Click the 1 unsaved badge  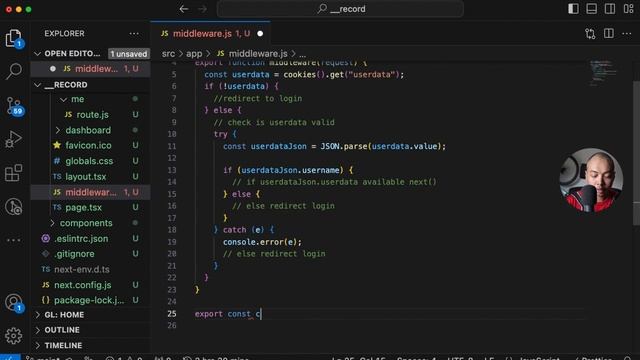pos(129,54)
